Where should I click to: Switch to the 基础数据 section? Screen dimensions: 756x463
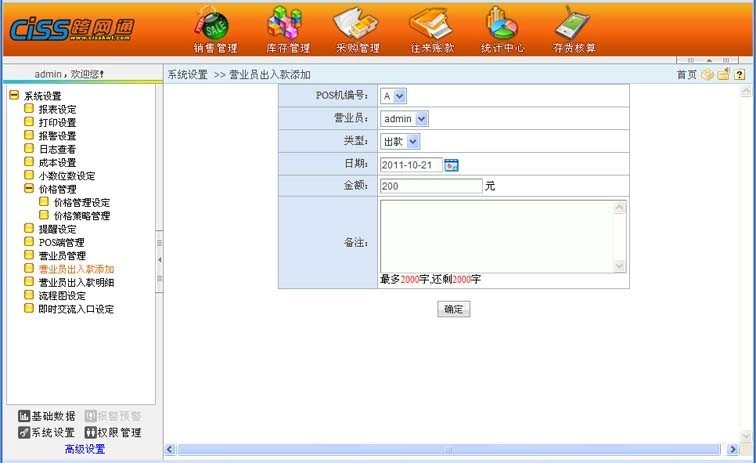point(46,416)
